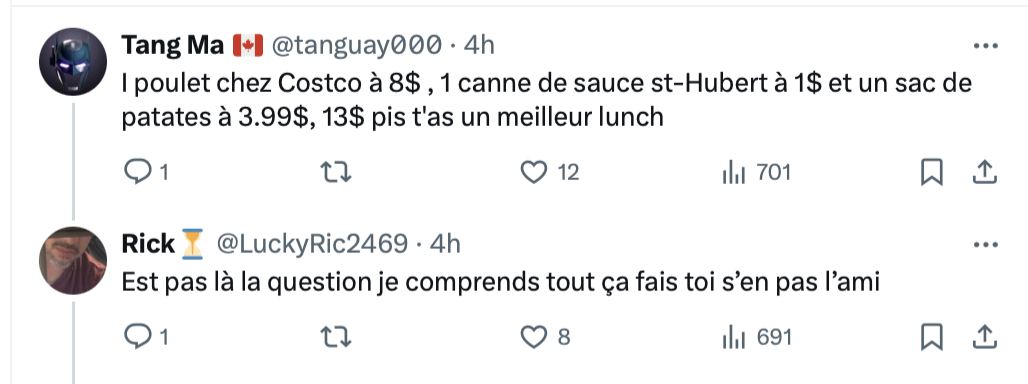Reply to Rick's tweet
The image size is (1028, 384).
146,337
